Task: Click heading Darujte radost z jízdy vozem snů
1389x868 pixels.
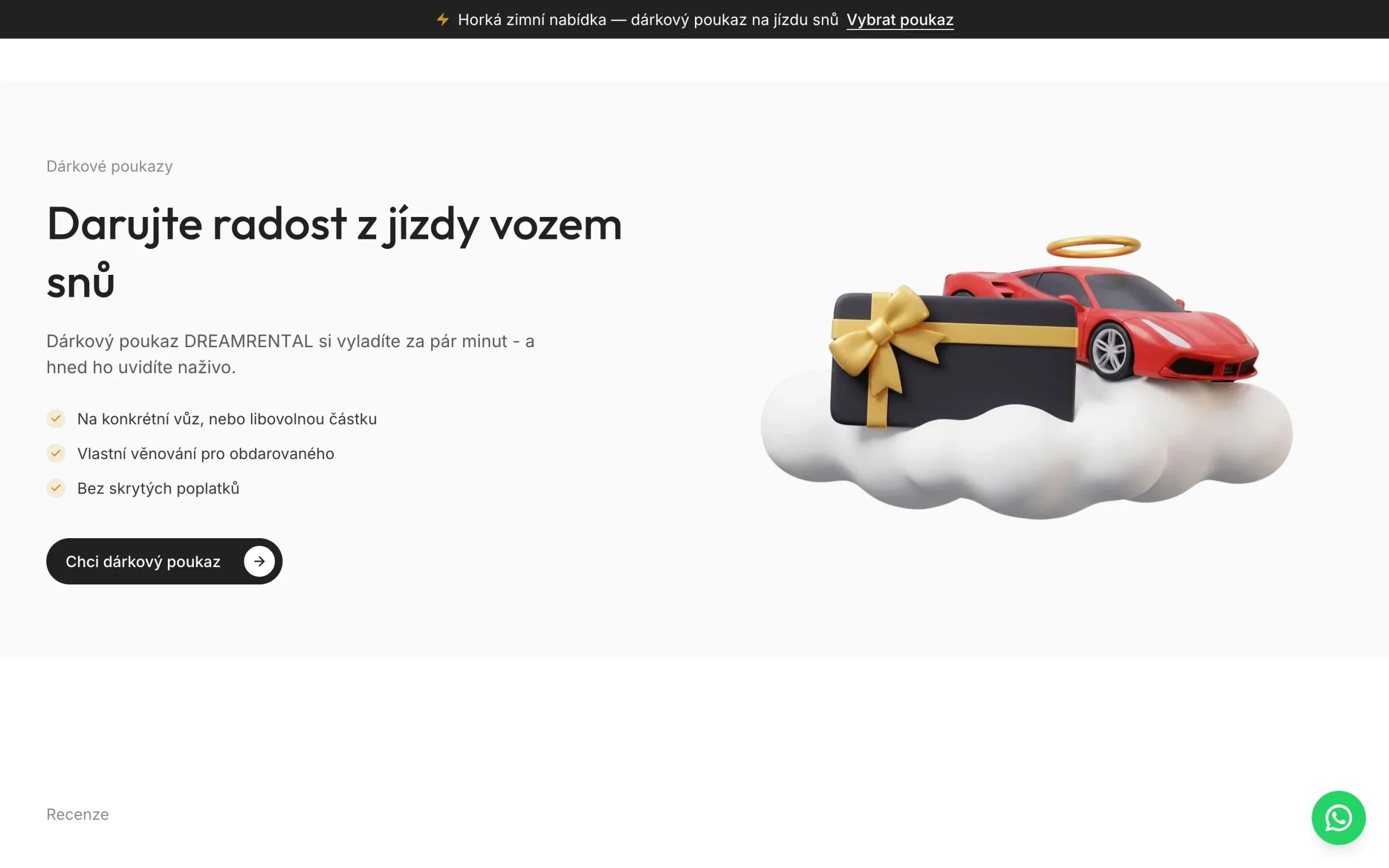Action: point(335,252)
